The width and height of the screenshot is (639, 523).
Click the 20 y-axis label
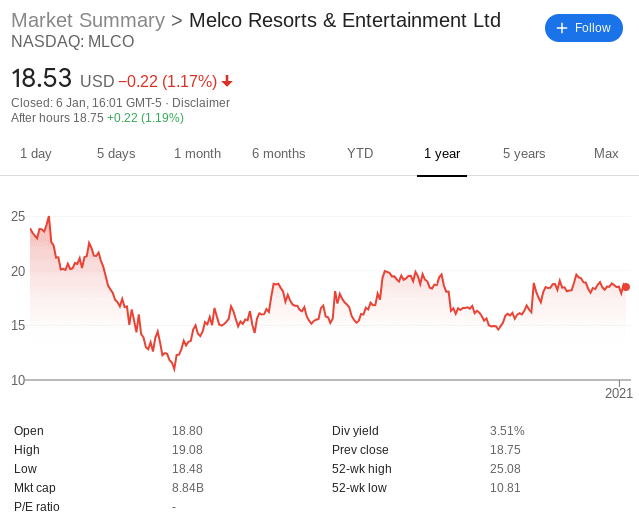click(18, 271)
